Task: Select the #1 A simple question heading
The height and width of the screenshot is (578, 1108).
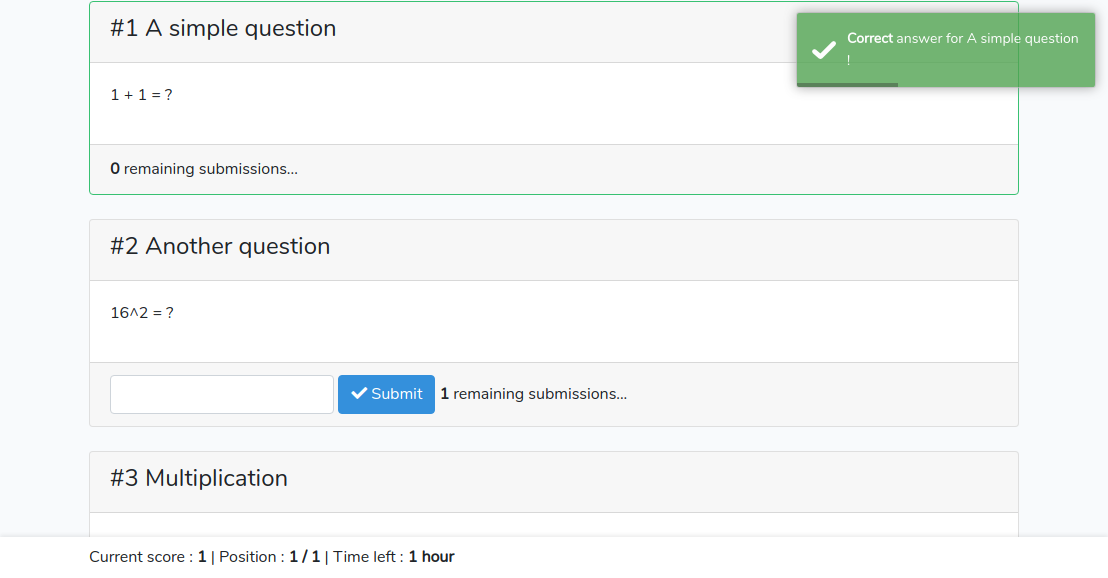Action: click(x=223, y=28)
